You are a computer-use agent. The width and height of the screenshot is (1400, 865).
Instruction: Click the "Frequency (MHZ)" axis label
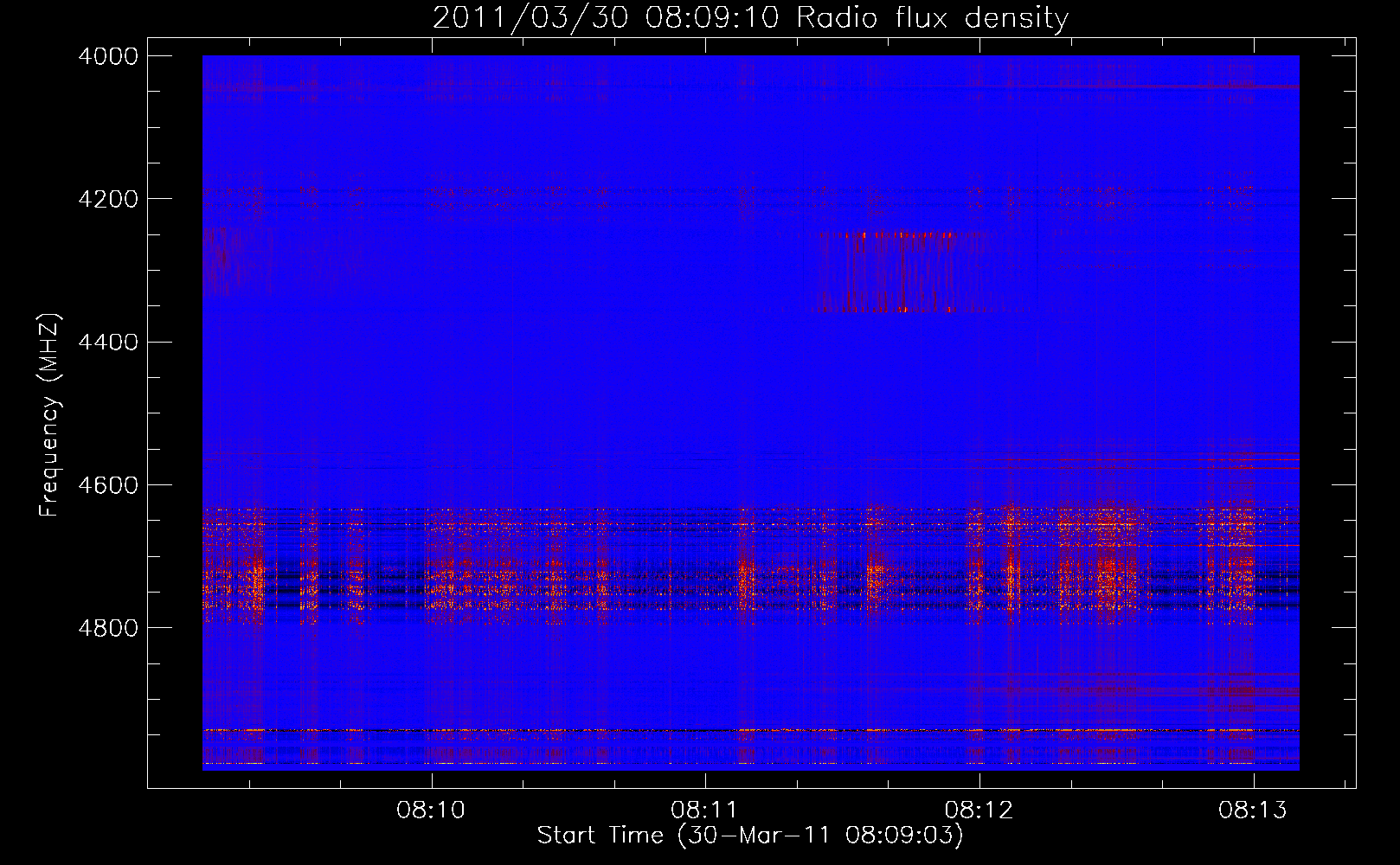click(x=49, y=415)
